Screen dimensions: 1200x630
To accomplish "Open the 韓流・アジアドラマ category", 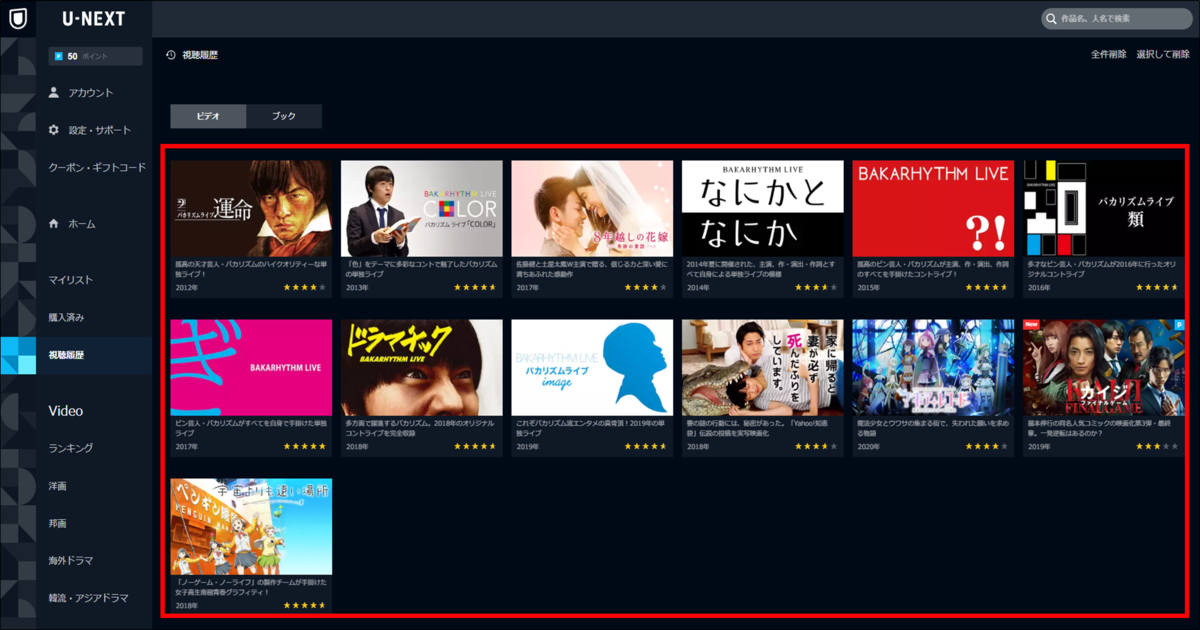I will [x=89, y=598].
